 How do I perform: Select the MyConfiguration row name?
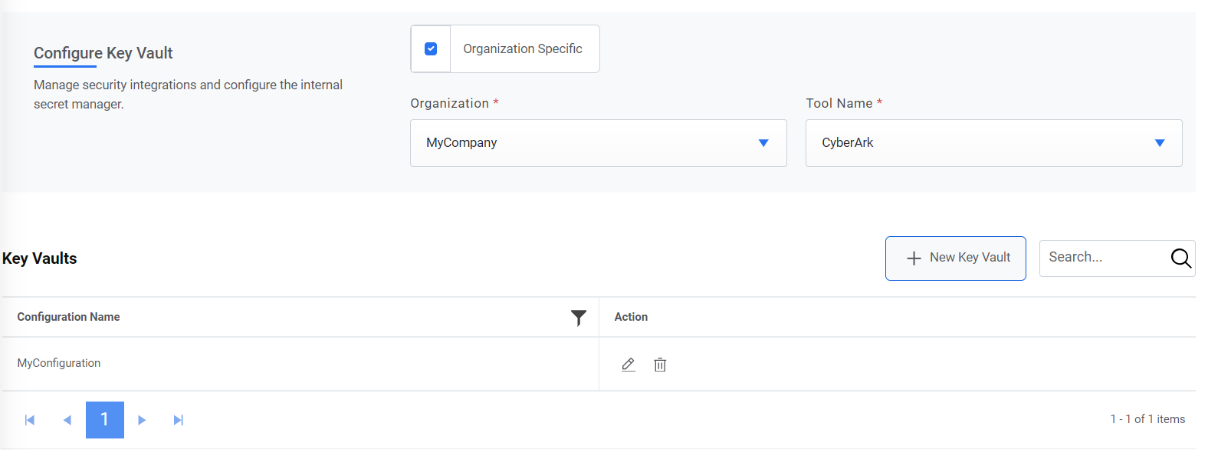tap(59, 364)
